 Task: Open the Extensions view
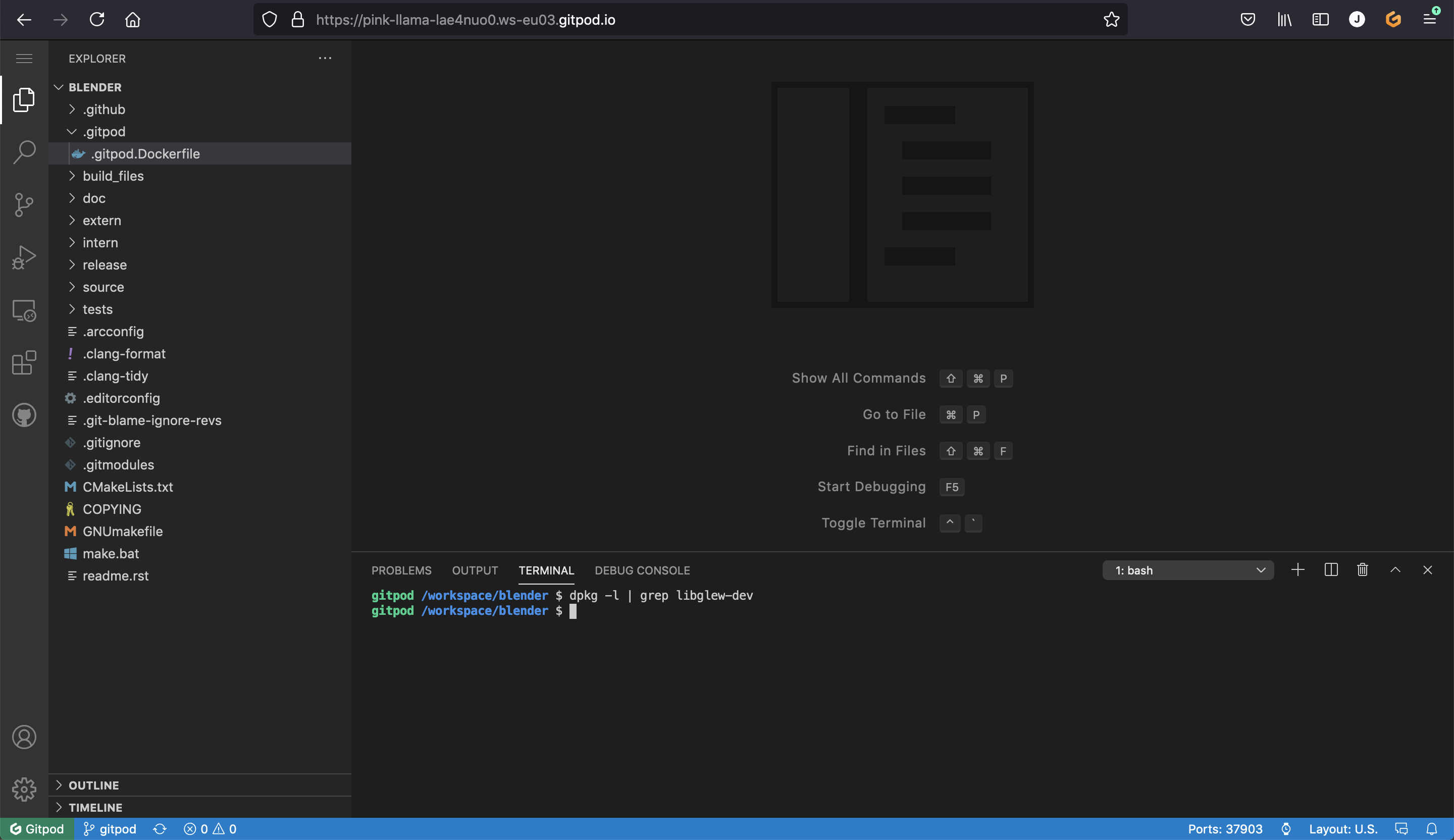23,363
